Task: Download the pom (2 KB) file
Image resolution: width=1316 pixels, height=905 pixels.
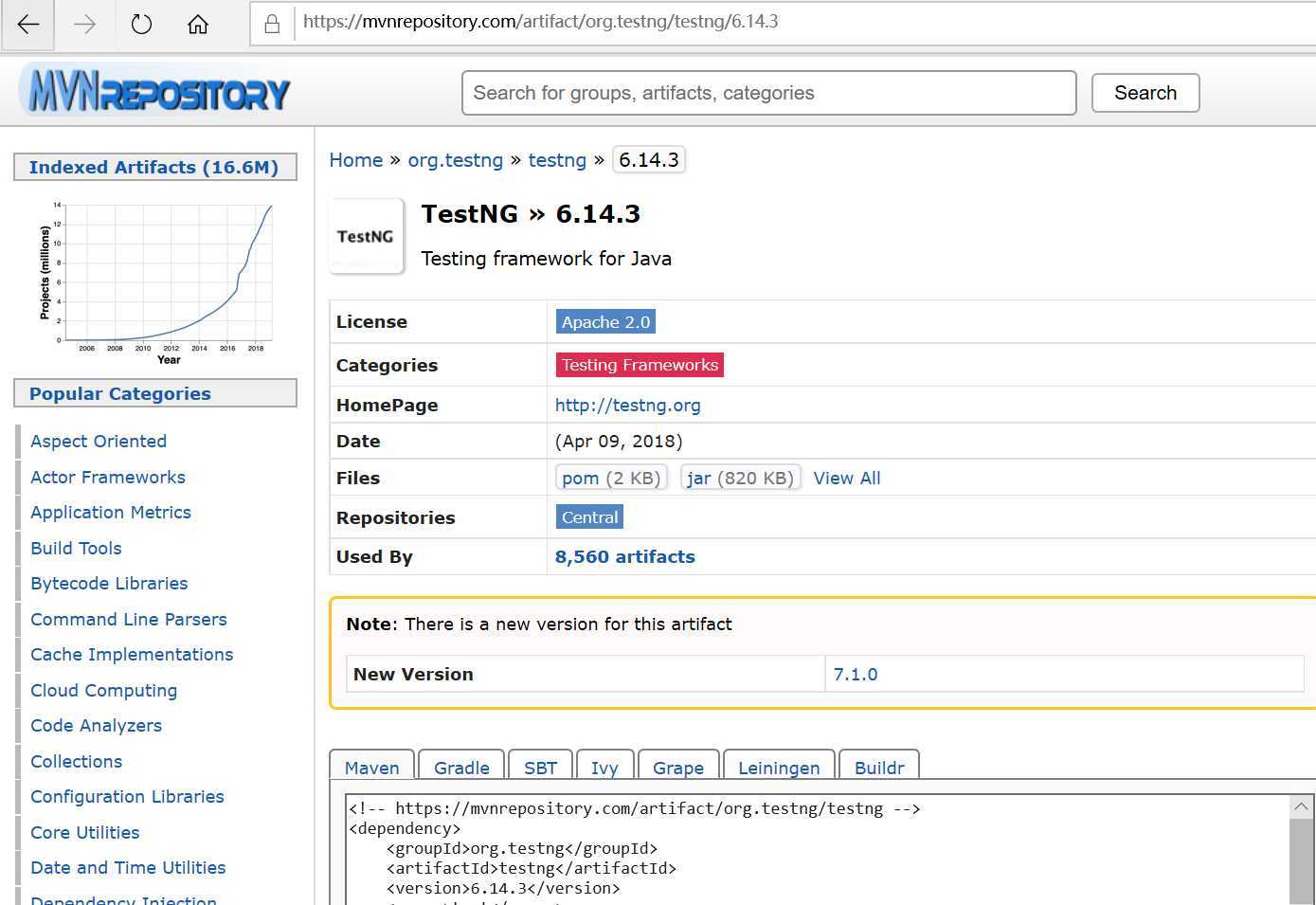Action: pos(611,478)
